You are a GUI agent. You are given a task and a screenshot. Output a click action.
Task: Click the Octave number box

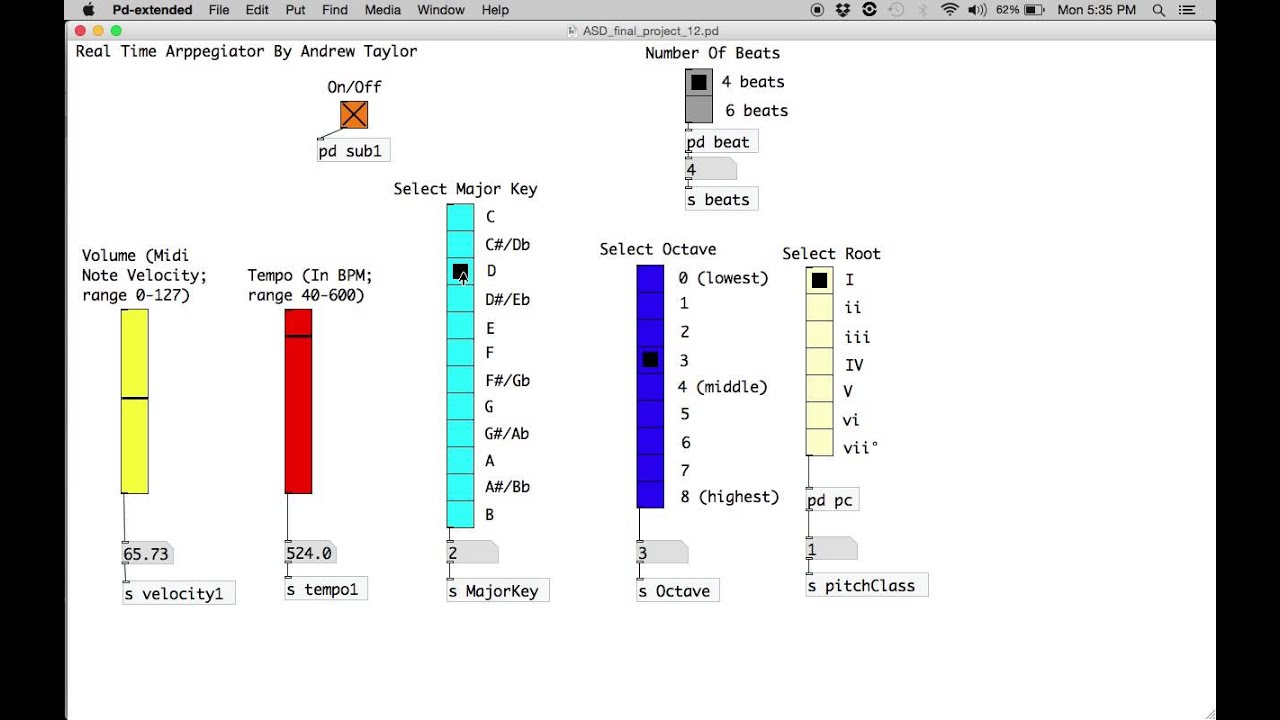pyautogui.click(x=662, y=552)
